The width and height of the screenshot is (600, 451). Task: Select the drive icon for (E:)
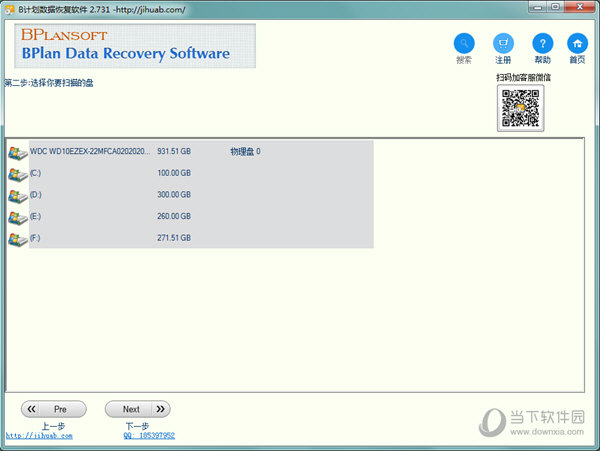tap(17, 218)
